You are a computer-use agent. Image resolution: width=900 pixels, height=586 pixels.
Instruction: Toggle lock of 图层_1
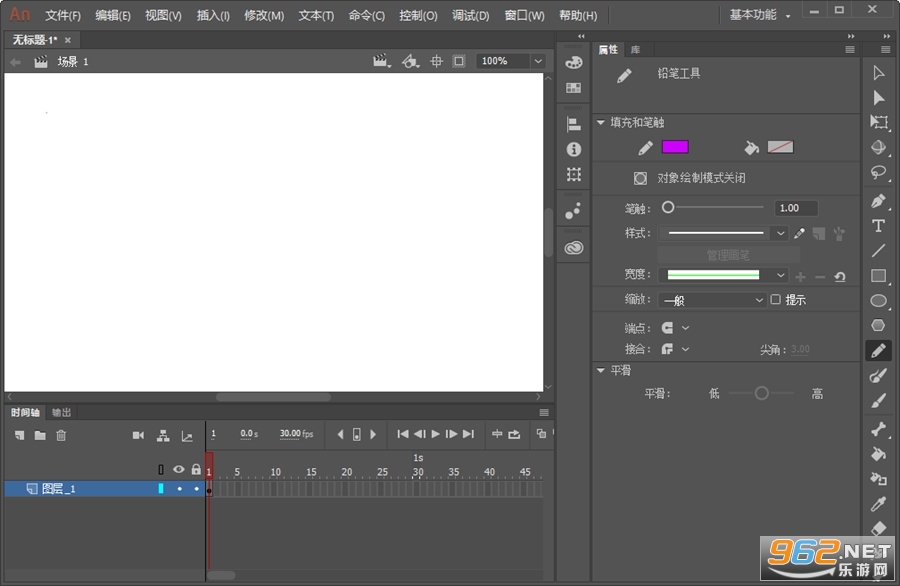point(196,488)
